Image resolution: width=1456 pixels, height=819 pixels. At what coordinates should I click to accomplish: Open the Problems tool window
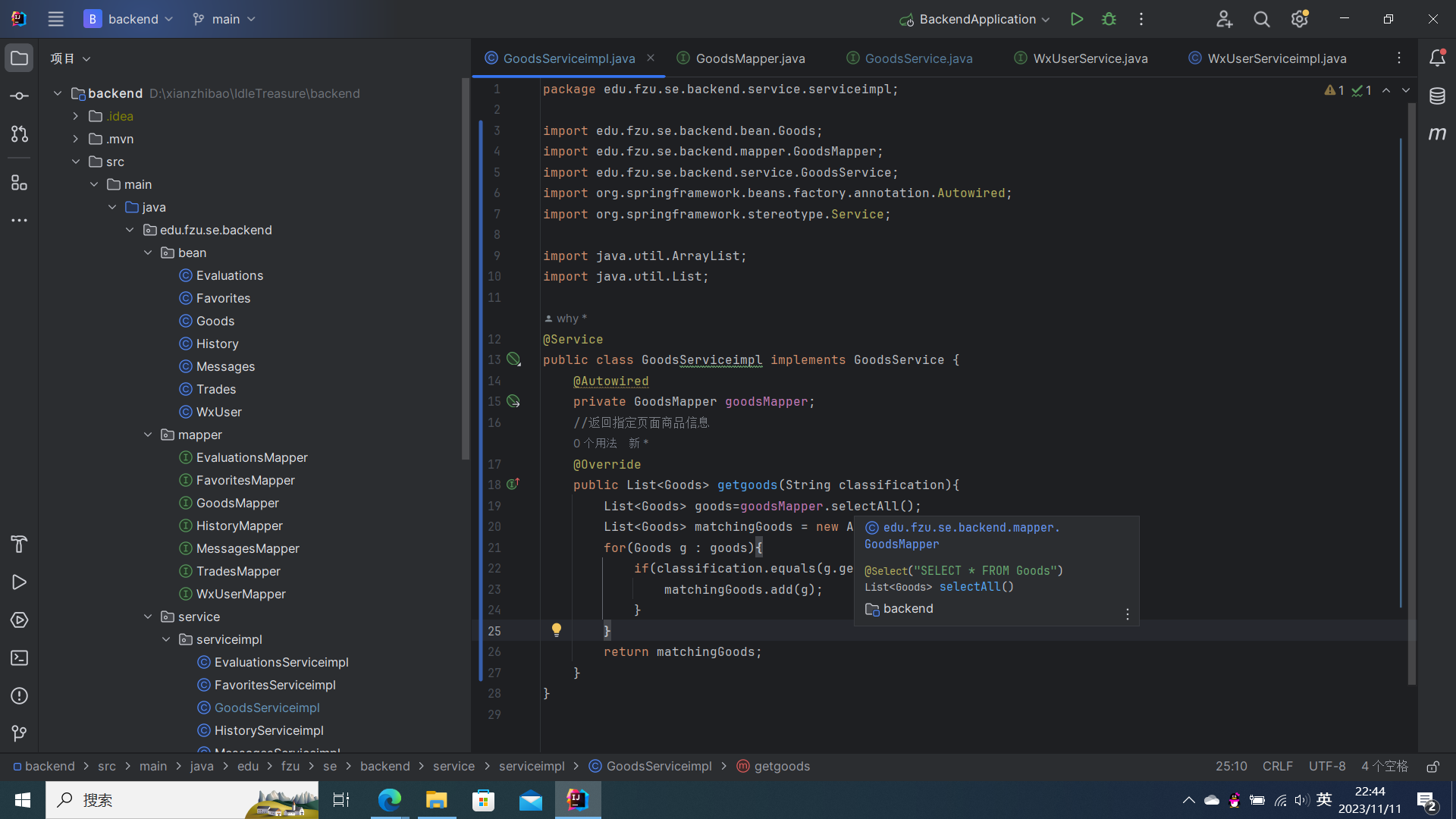[x=19, y=695]
